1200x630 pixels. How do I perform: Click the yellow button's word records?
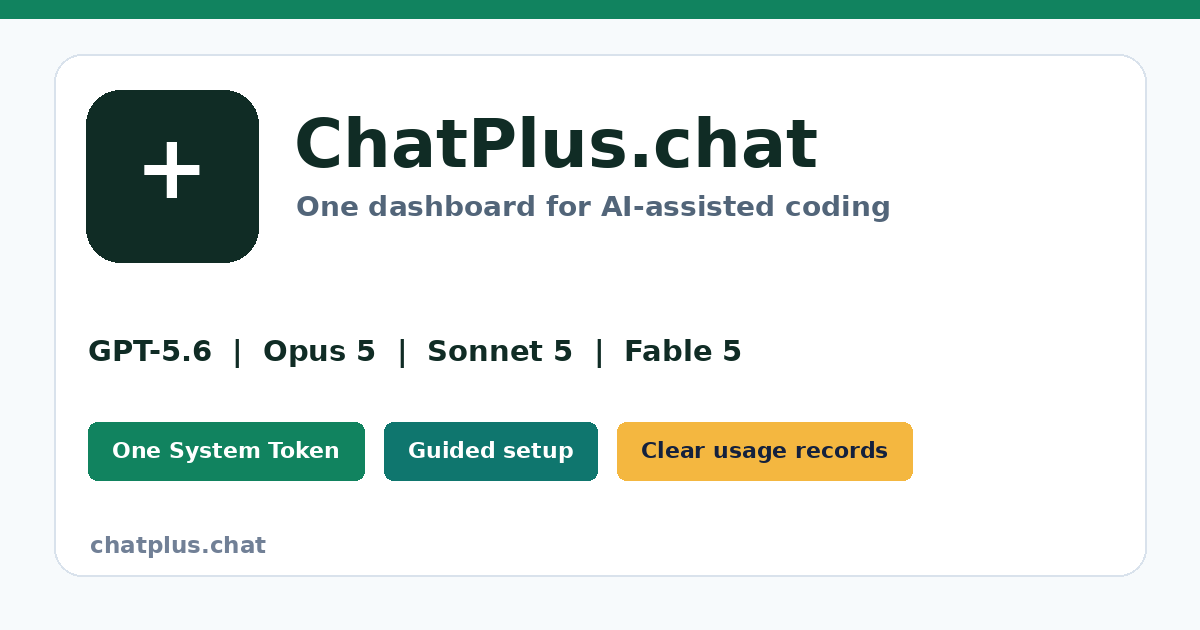point(848,451)
